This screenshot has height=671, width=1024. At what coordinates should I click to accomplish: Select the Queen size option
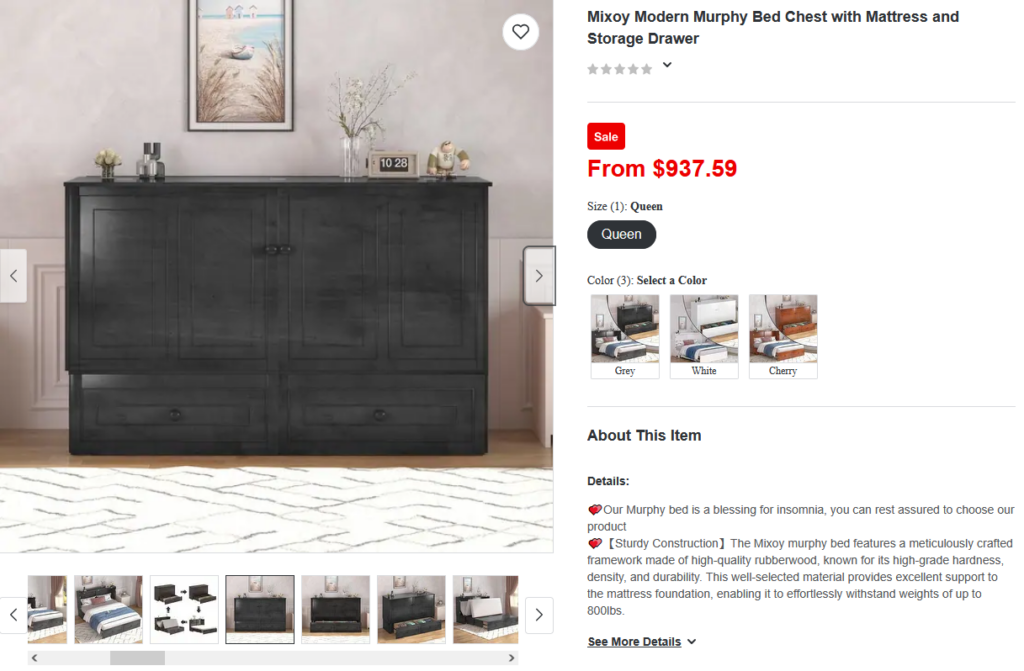(x=621, y=235)
